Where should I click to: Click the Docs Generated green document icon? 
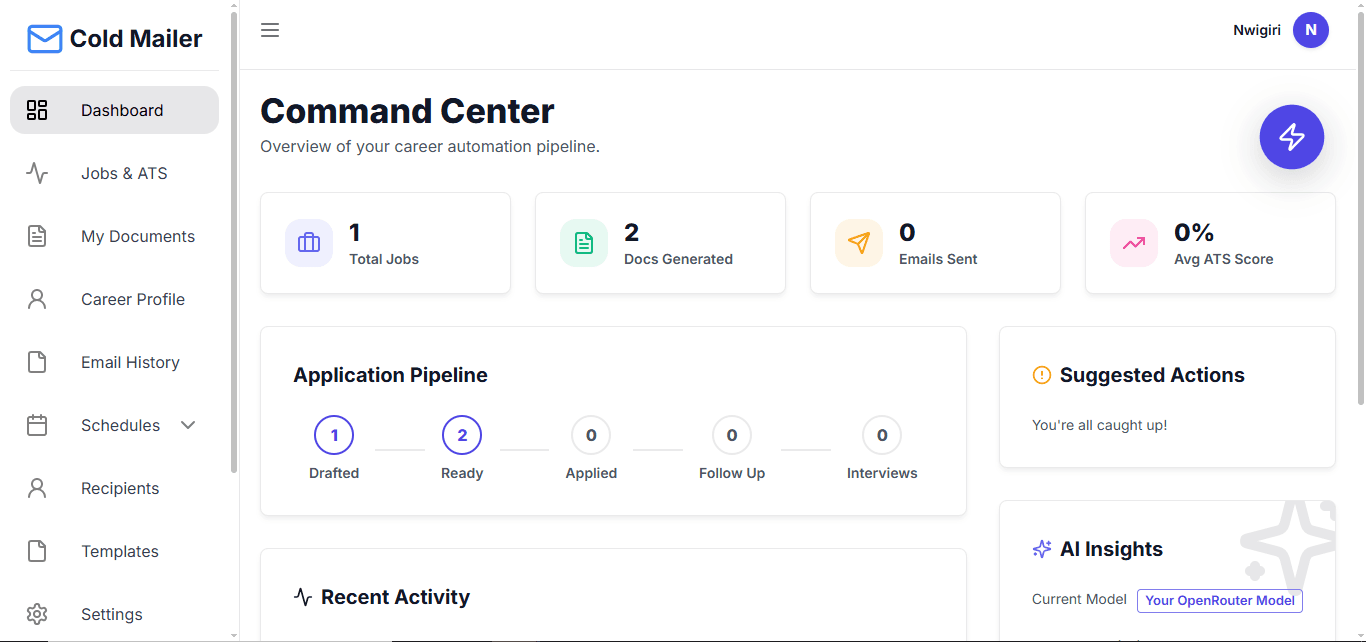click(x=584, y=243)
